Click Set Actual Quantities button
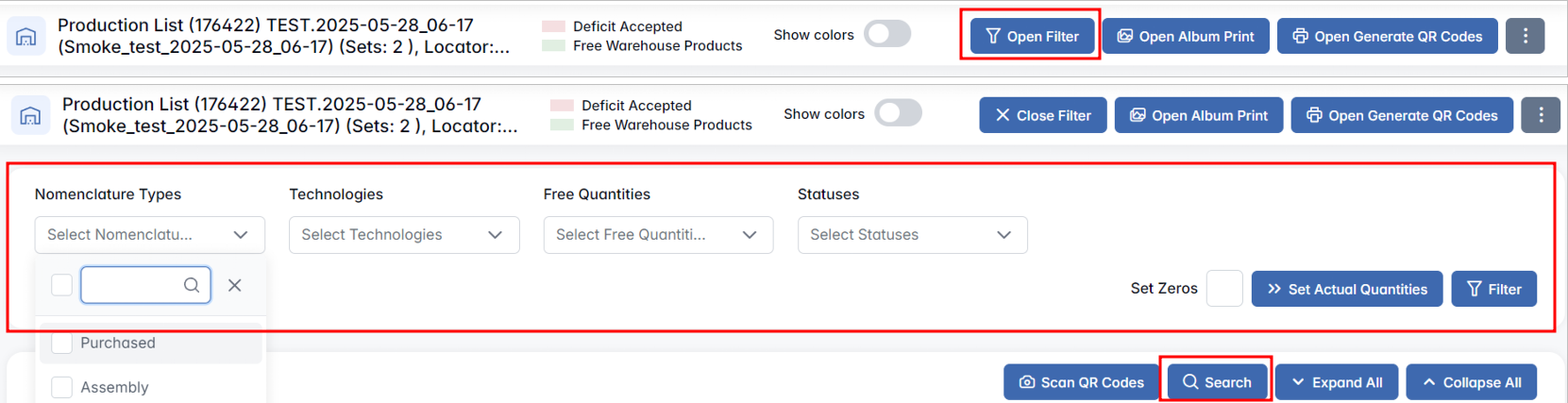Image resolution: width=1568 pixels, height=403 pixels. 1346,289
